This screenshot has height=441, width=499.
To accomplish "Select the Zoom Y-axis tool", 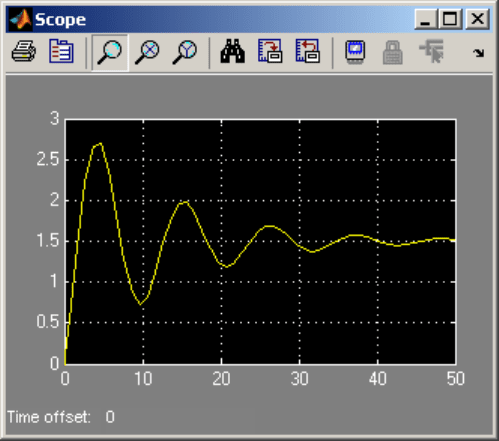I will 185,52.
